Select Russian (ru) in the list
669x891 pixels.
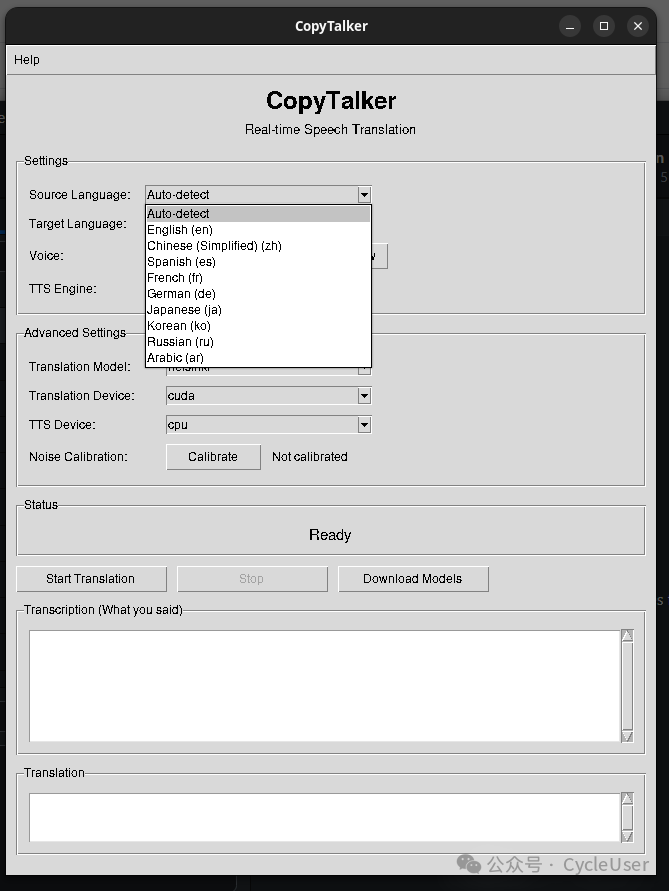[x=258, y=342]
